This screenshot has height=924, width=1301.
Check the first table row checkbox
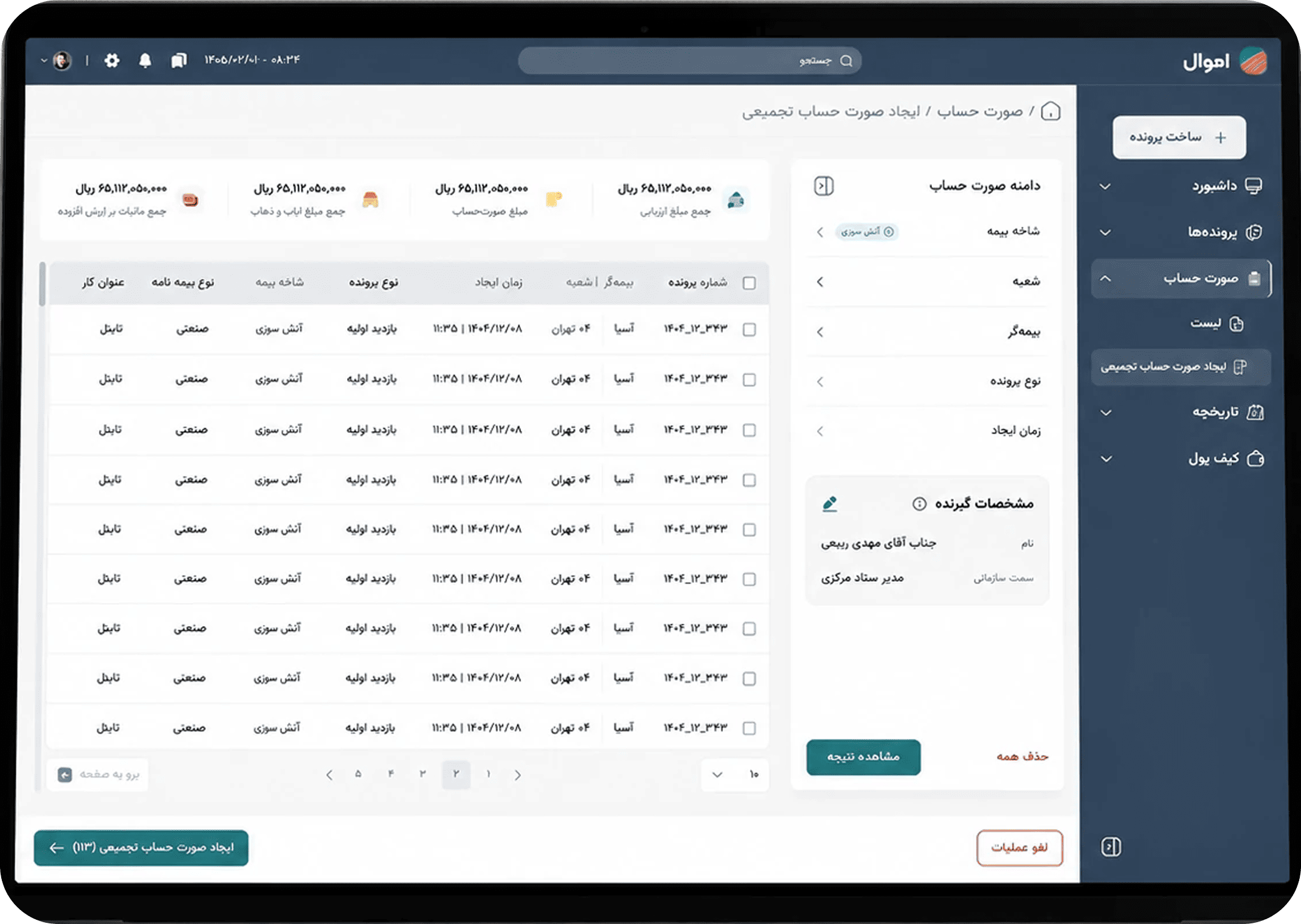pyautogui.click(x=750, y=329)
